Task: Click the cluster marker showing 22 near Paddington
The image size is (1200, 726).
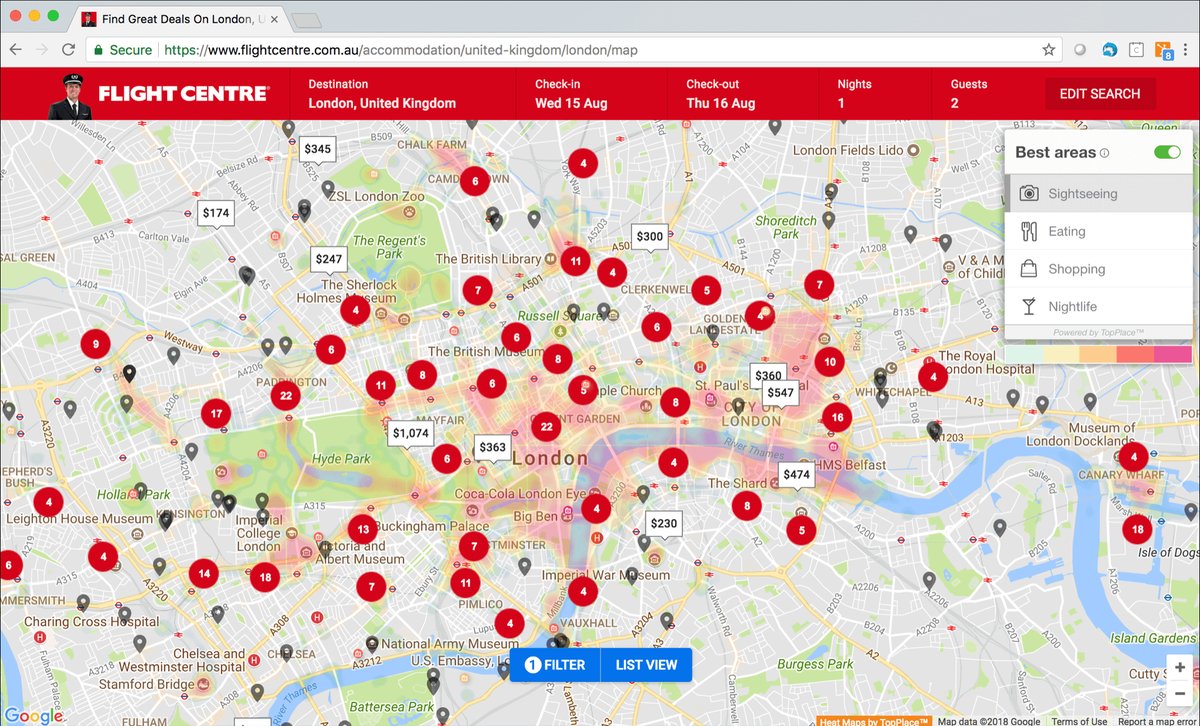Action: (286, 395)
